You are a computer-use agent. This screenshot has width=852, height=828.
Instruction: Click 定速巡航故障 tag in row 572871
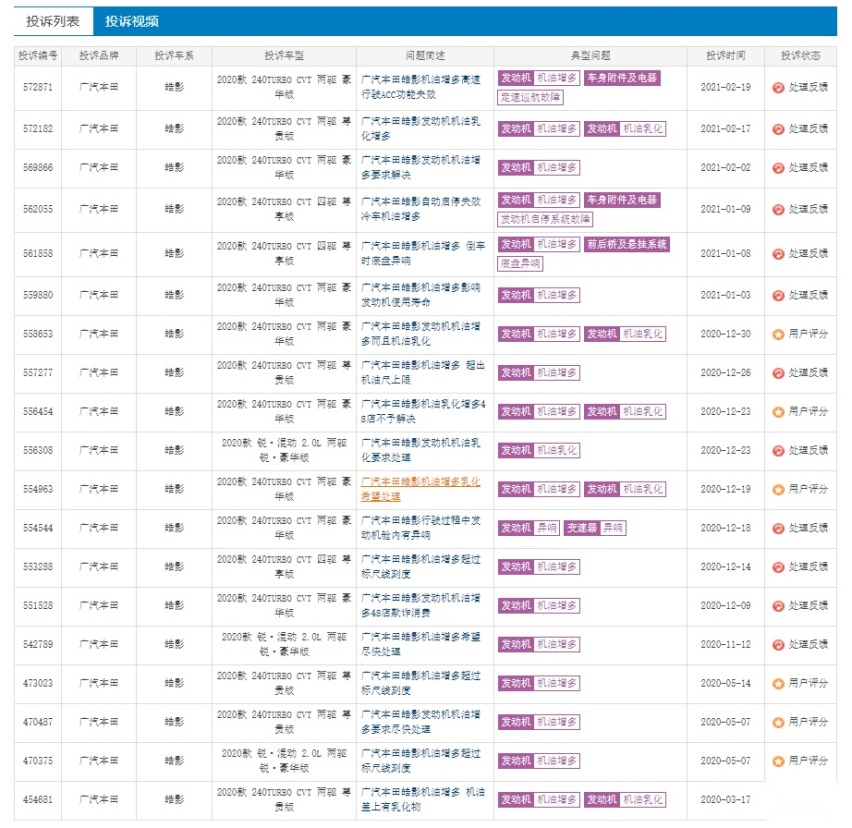click(x=530, y=97)
